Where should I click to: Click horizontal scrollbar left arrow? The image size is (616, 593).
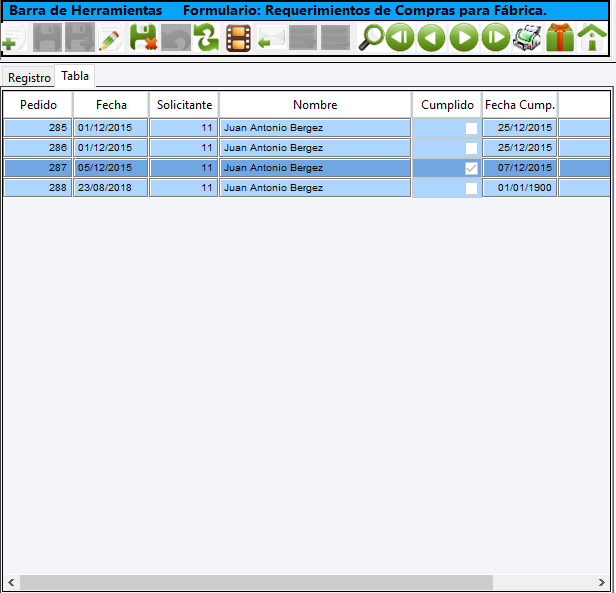coord(11,582)
